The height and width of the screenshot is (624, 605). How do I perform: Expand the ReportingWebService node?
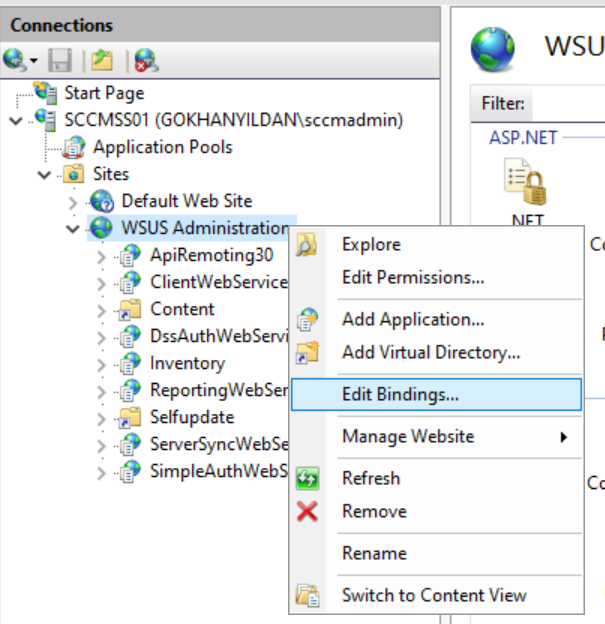(101, 392)
